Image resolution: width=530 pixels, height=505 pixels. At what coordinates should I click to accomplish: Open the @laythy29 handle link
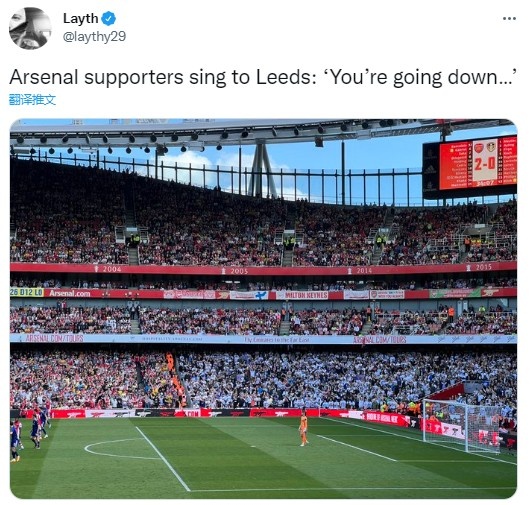94,36
